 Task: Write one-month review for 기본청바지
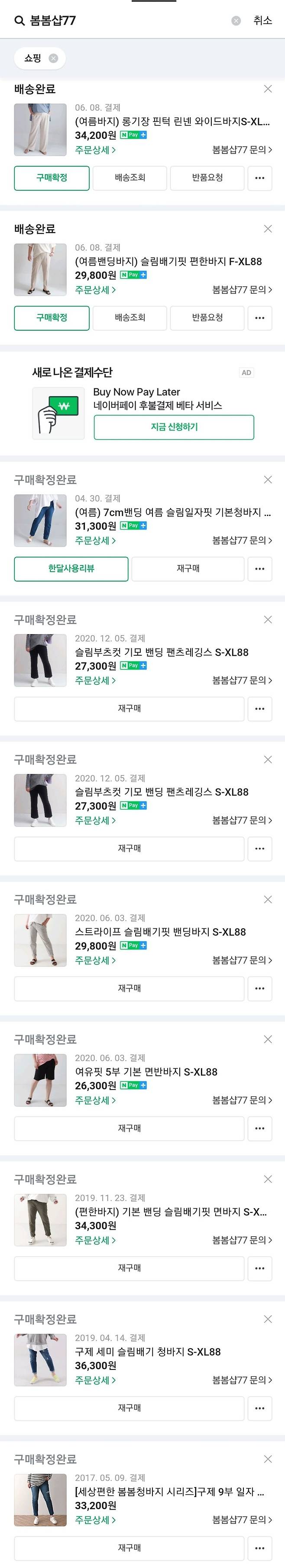tap(71, 568)
